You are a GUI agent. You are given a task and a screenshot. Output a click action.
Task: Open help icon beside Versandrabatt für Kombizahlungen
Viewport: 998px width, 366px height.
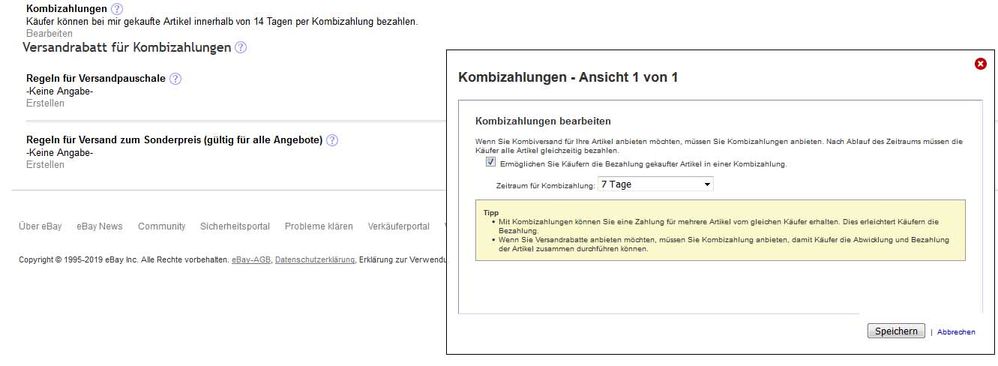(x=241, y=48)
